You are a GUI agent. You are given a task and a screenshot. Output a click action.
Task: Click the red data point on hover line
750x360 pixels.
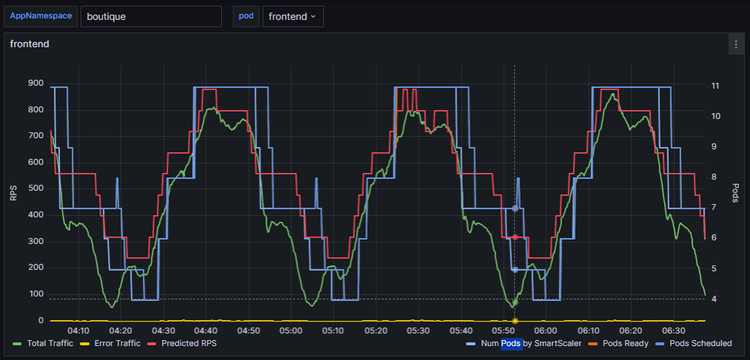515,237
